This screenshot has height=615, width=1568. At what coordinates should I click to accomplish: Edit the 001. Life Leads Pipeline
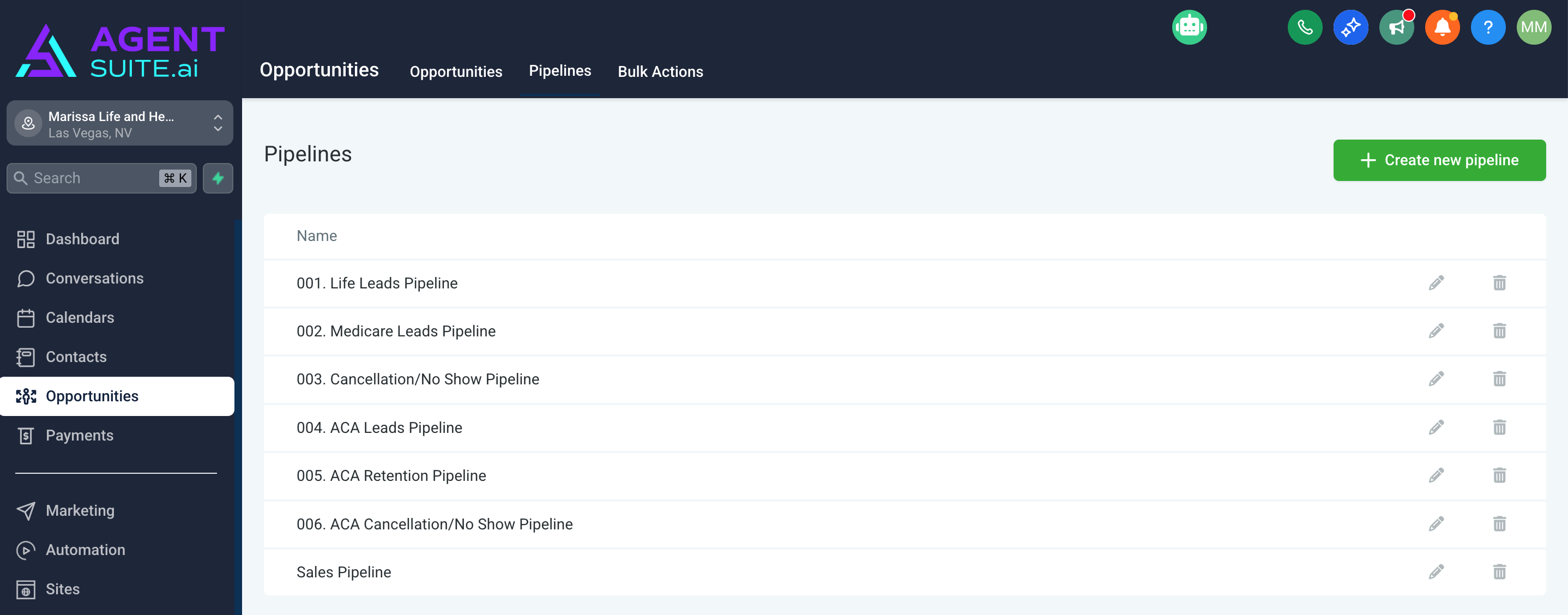coord(1436,283)
